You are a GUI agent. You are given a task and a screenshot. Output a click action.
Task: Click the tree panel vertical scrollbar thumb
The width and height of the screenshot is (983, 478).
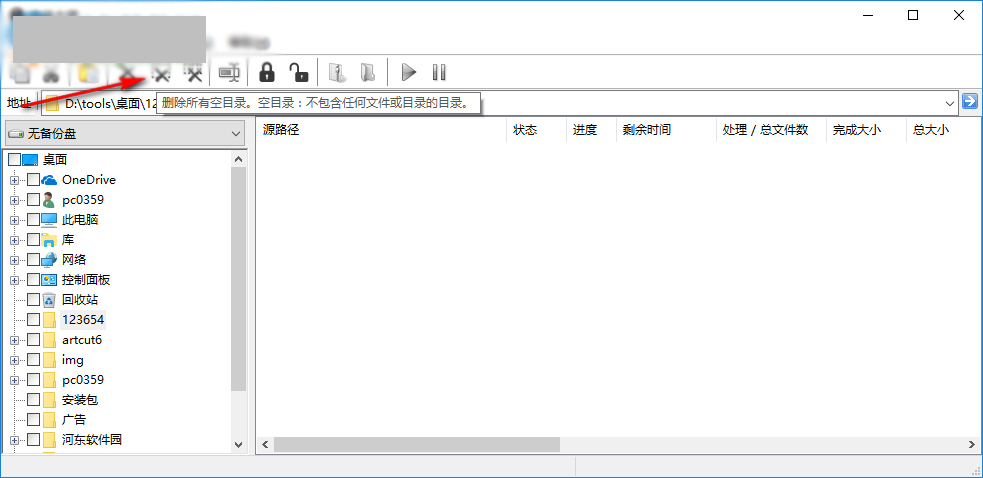coord(238,279)
